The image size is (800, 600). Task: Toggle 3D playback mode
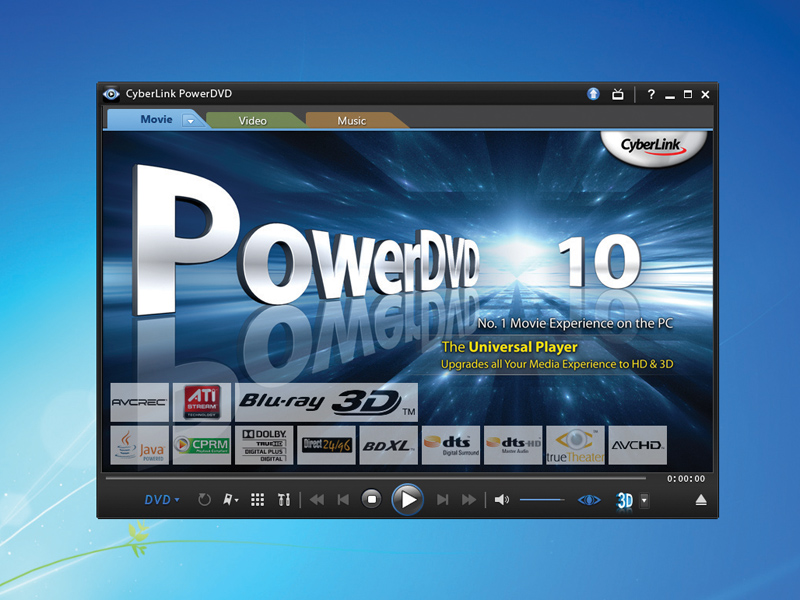pyautogui.click(x=625, y=500)
